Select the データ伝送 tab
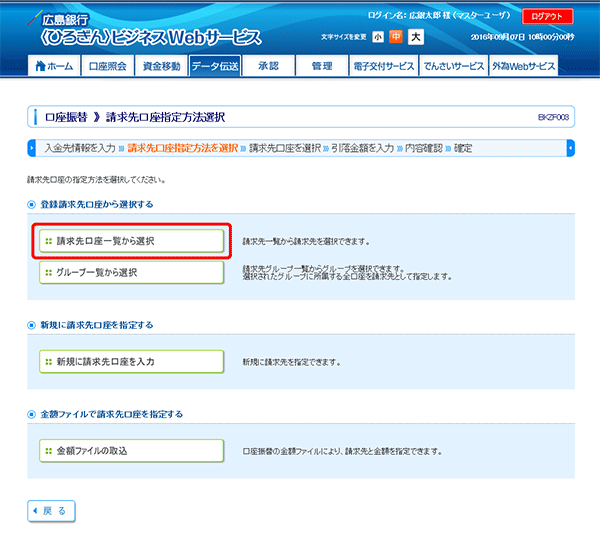The image size is (600, 552). (215, 66)
